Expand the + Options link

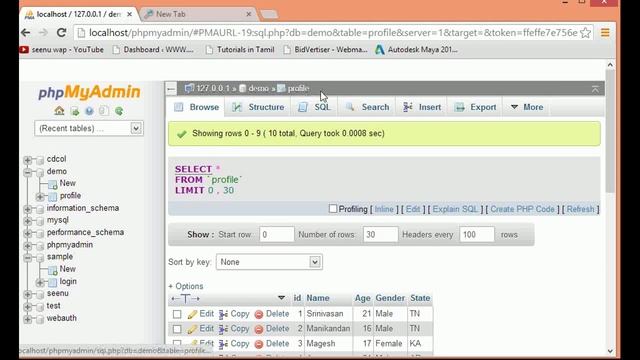(x=186, y=286)
